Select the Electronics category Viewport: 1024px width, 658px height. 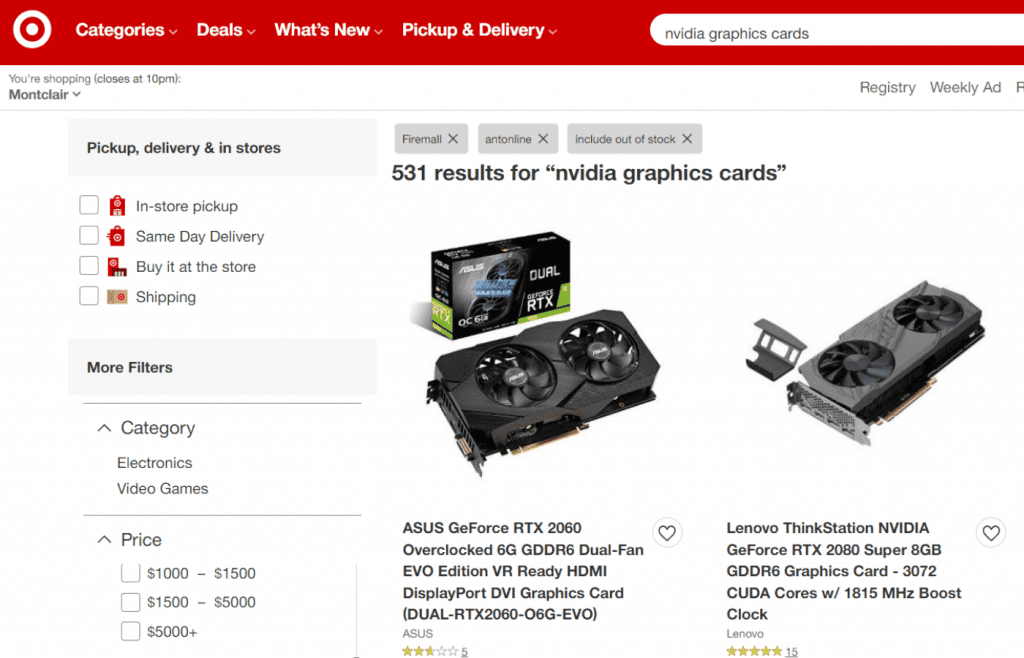click(x=155, y=463)
